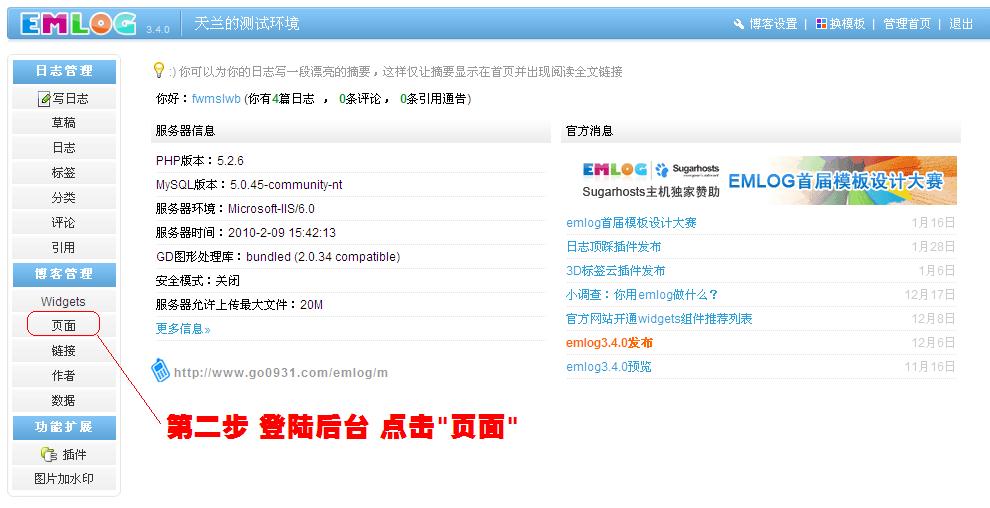
Task: Click the date 12月17日
Action: pyautogui.click(x=930, y=295)
